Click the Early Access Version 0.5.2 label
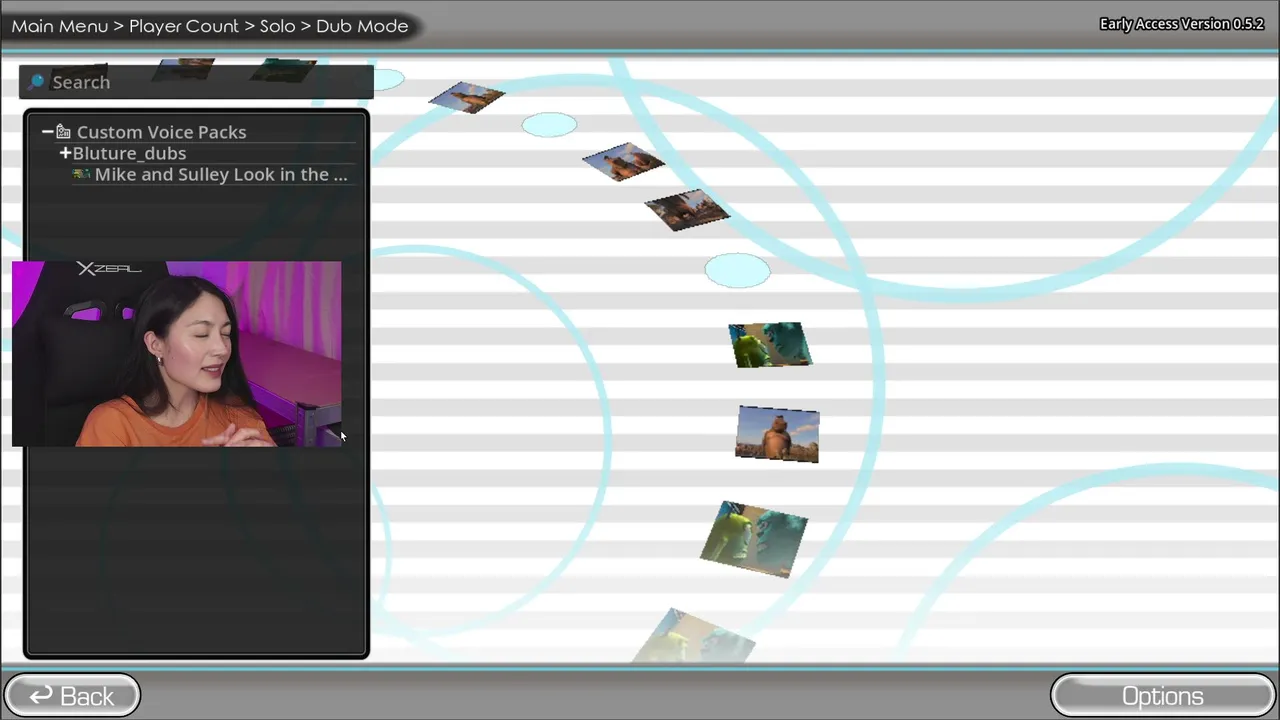The image size is (1280, 720). (1182, 24)
